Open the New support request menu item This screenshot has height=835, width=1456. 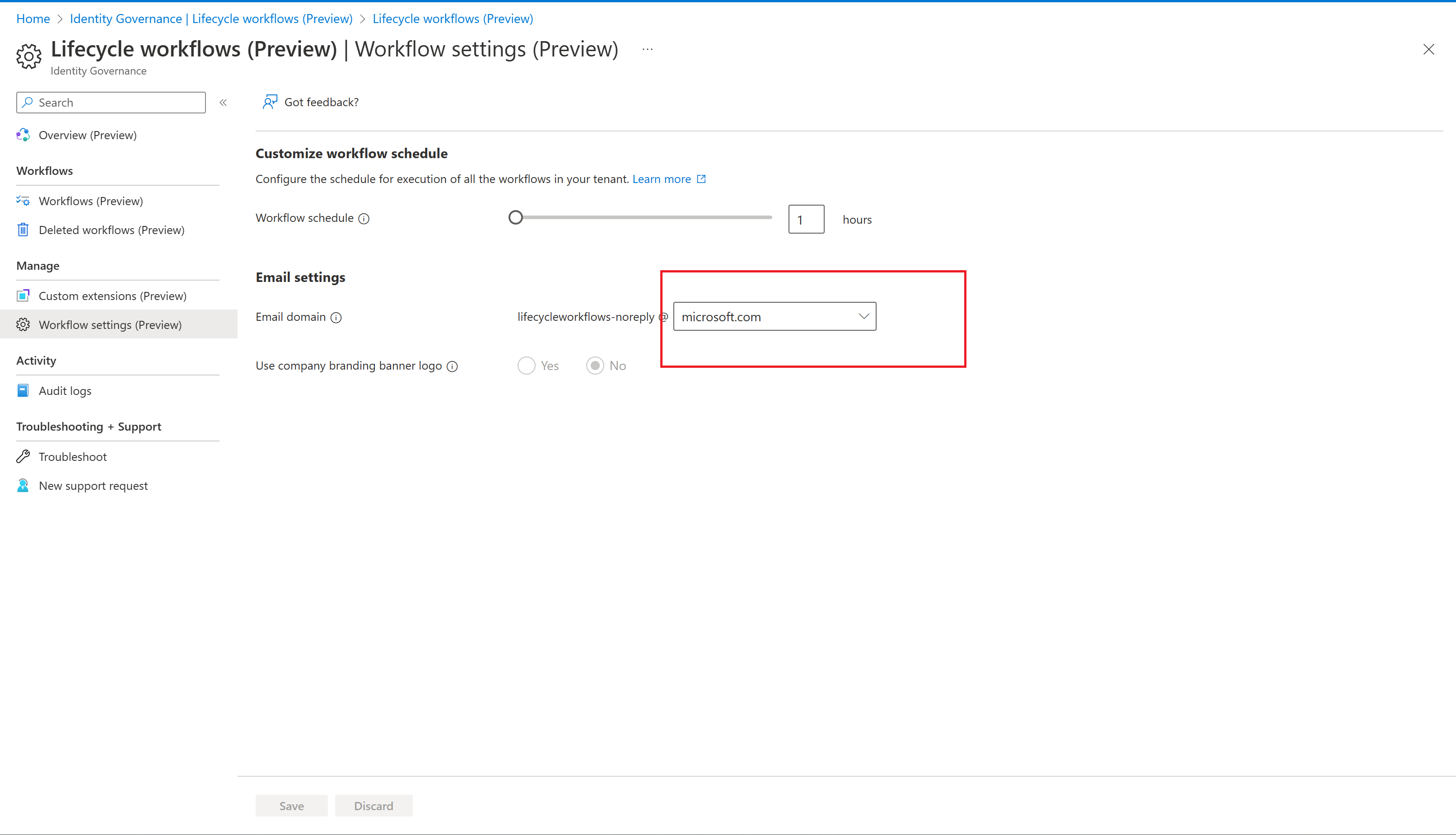(x=93, y=485)
